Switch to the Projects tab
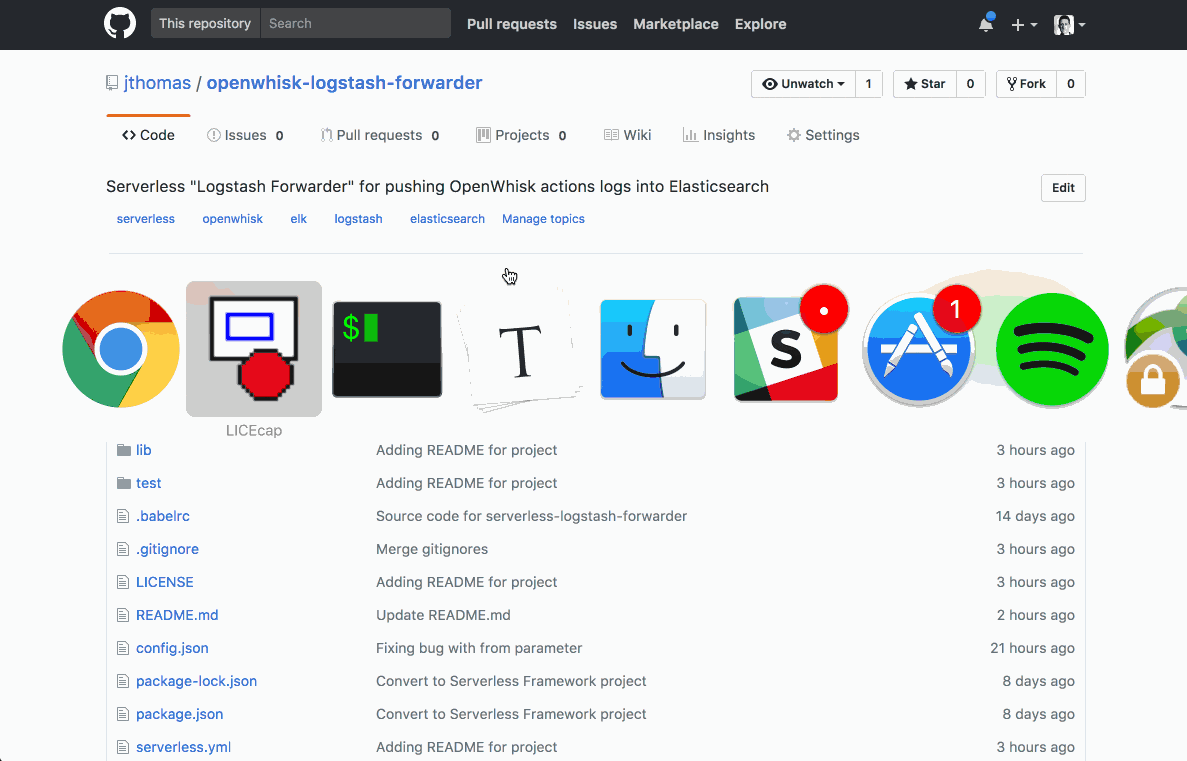Screen dimensions: 1187x761 tap(522, 135)
